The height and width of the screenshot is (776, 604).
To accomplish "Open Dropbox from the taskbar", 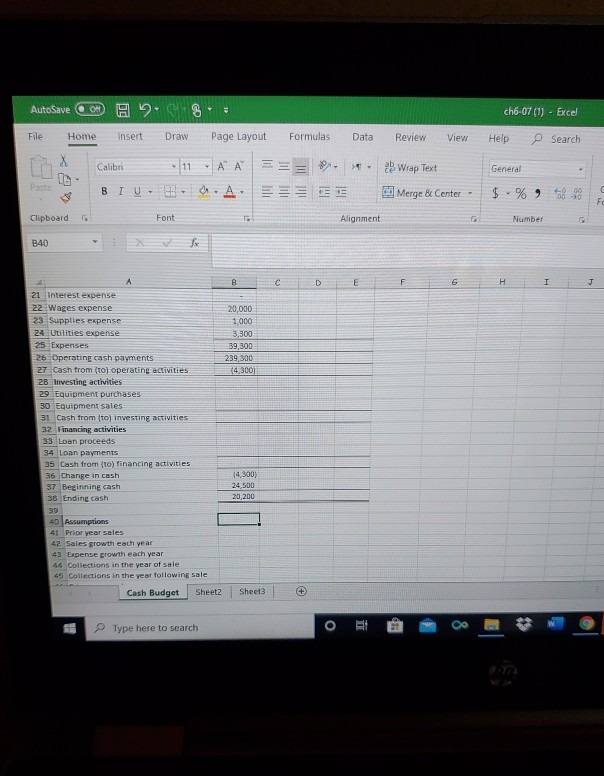I will pos(524,625).
